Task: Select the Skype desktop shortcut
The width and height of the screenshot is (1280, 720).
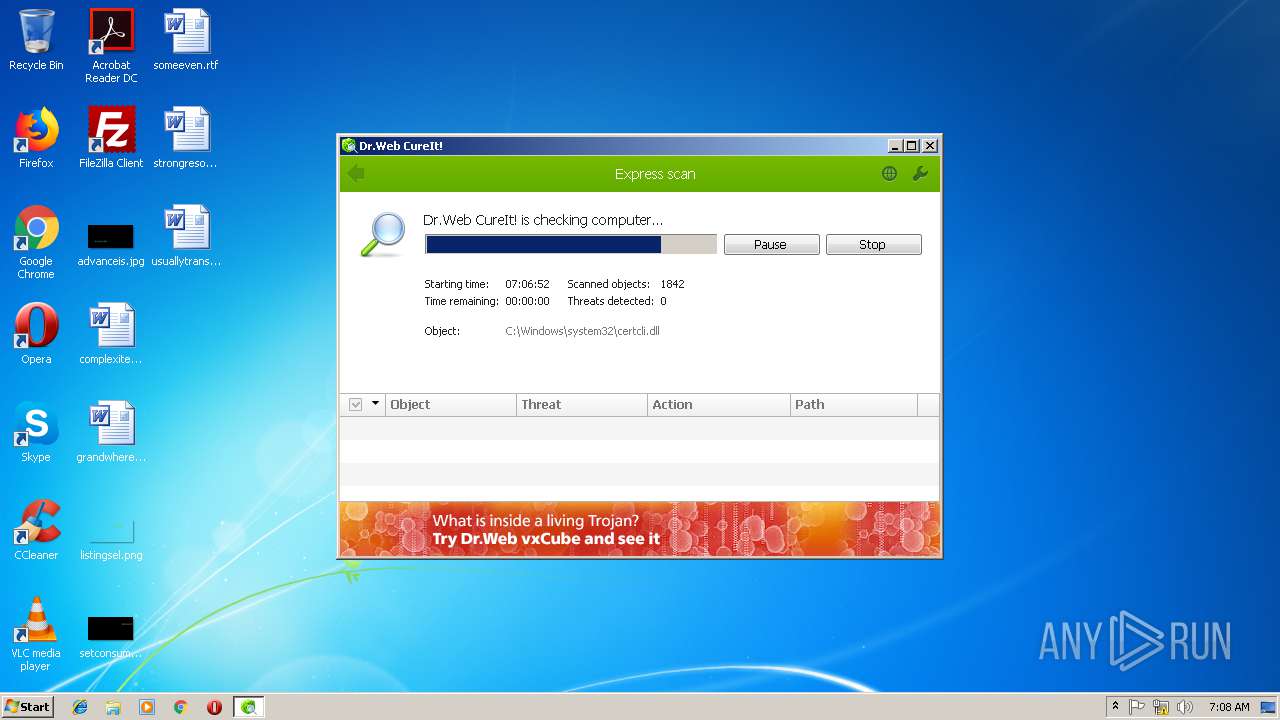Action: pos(36,432)
